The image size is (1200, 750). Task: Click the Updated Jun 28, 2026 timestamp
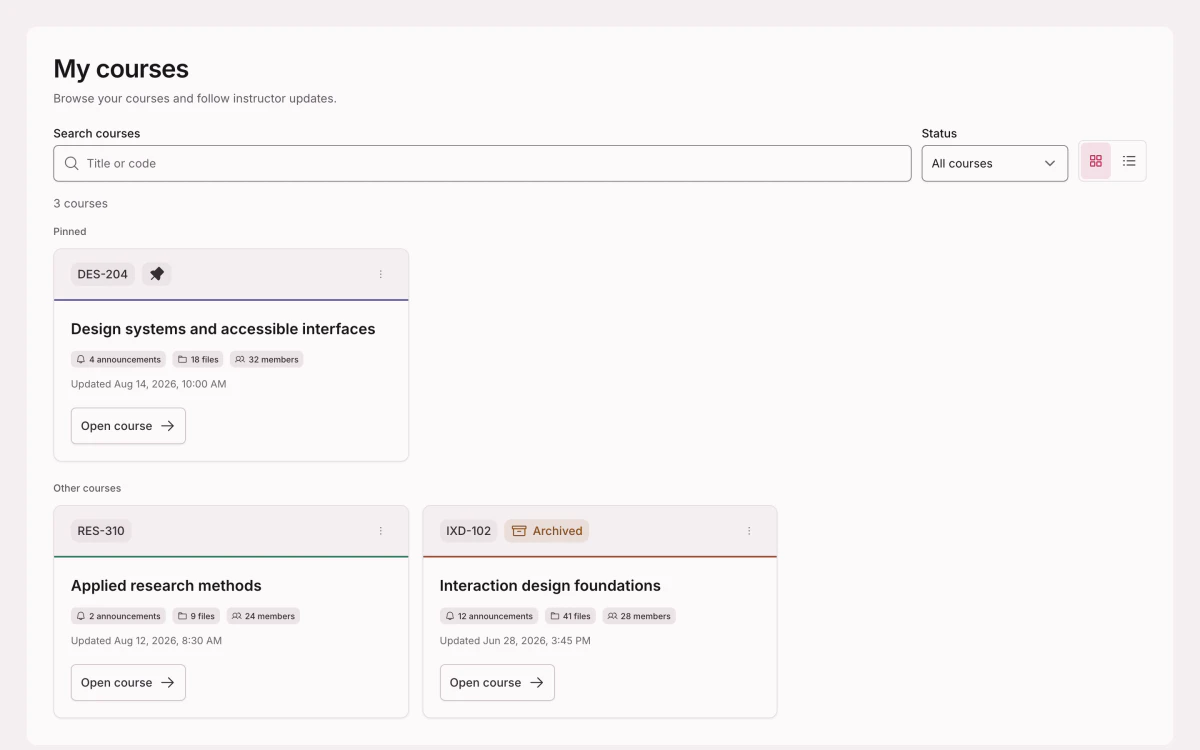515,641
